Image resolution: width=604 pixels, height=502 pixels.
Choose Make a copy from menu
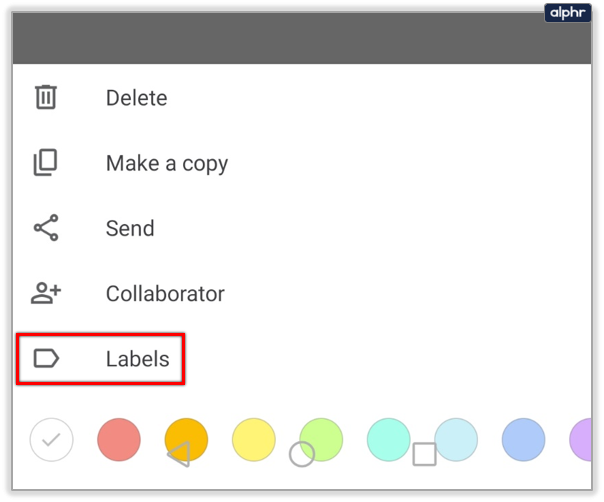(x=167, y=163)
